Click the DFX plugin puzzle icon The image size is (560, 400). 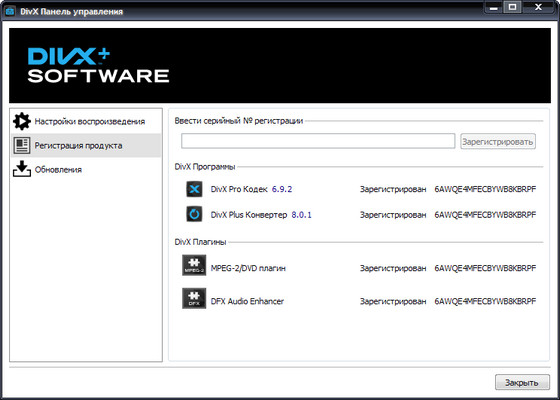pyautogui.click(x=194, y=298)
